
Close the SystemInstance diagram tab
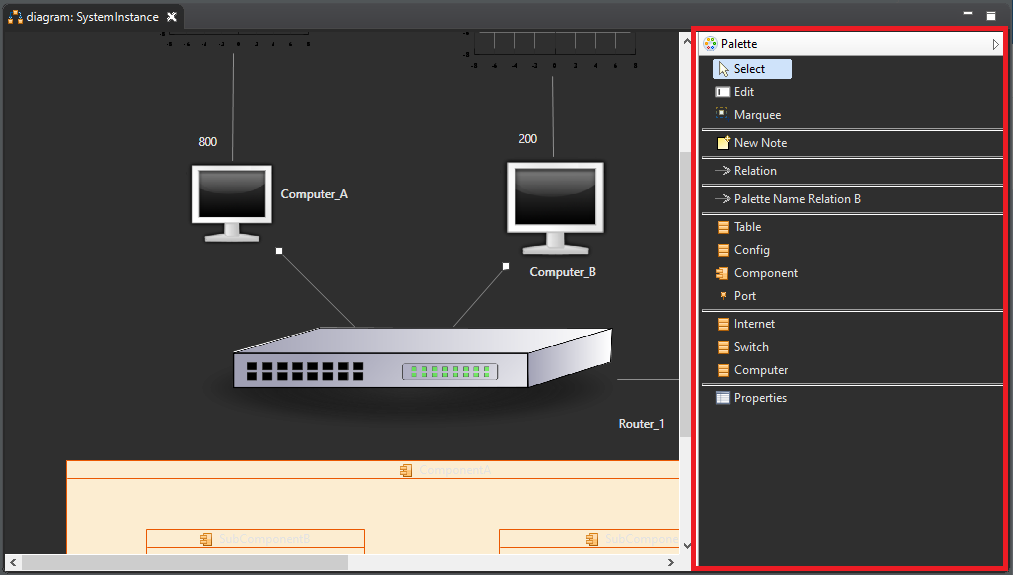[x=172, y=17]
